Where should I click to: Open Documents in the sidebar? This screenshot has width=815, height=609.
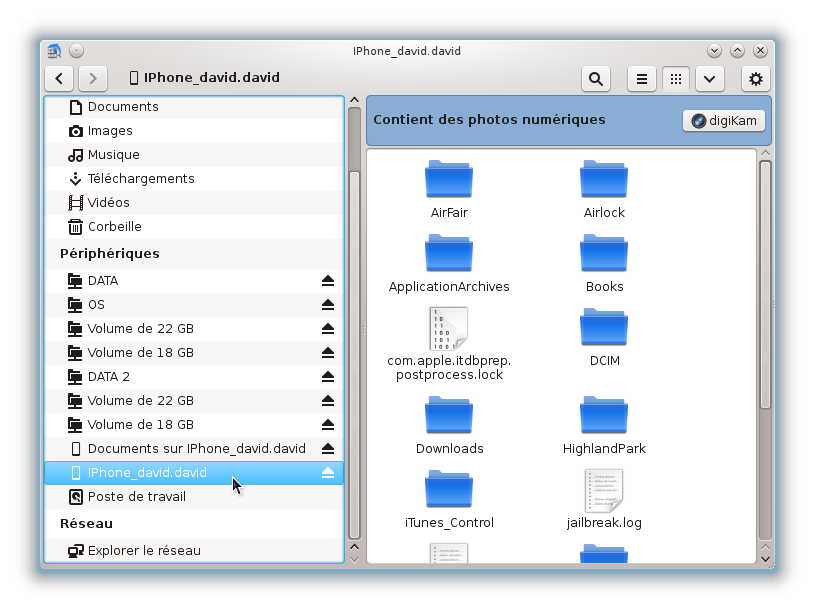[x=194, y=107]
